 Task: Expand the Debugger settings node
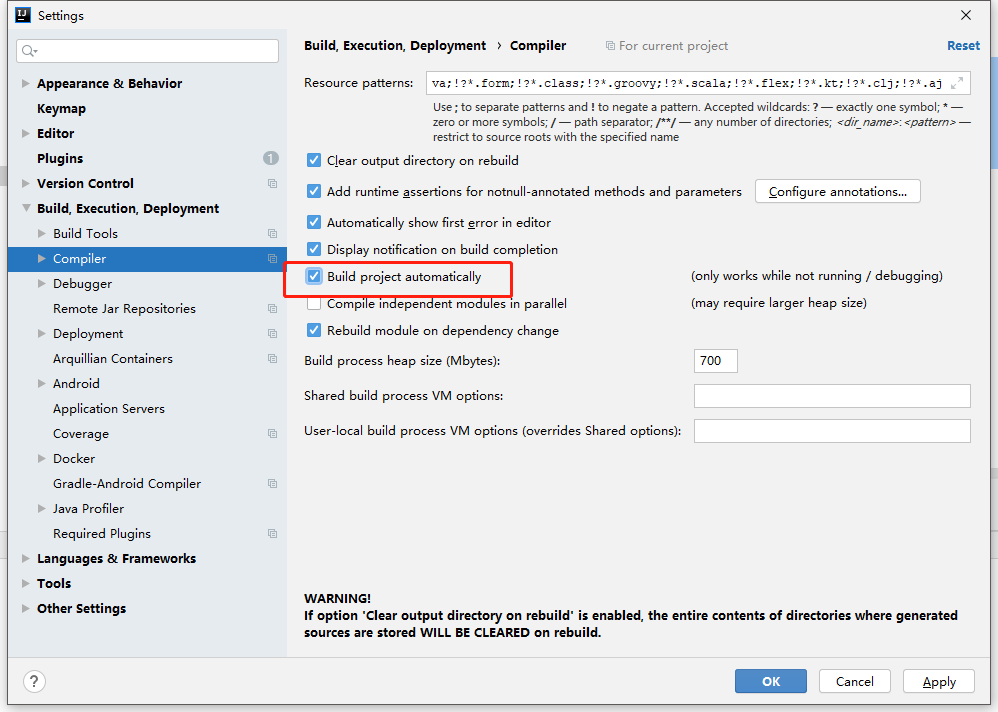coord(41,284)
